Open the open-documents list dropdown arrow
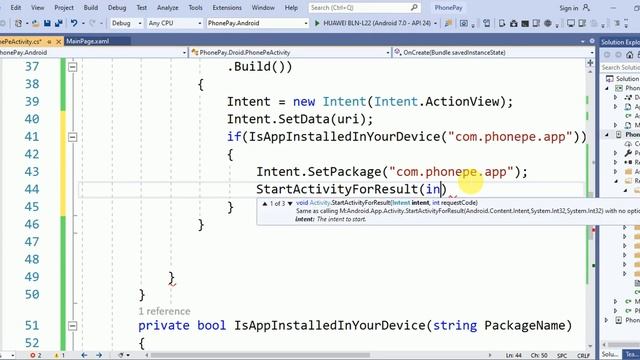The width and height of the screenshot is (640, 360). (582, 41)
